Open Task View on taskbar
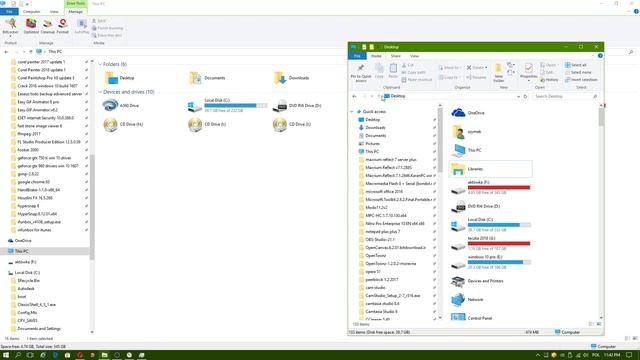The height and width of the screenshot is (360, 640). click(30, 355)
